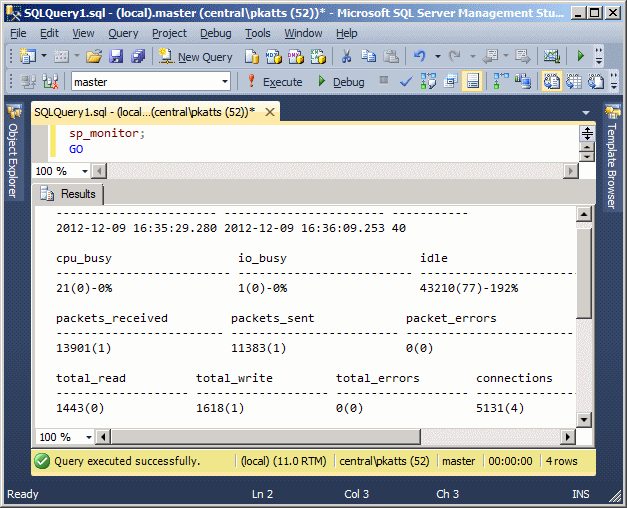Click the Cancel Executing Query stop icon
Screen dimensions: 627x508
tap(383, 81)
